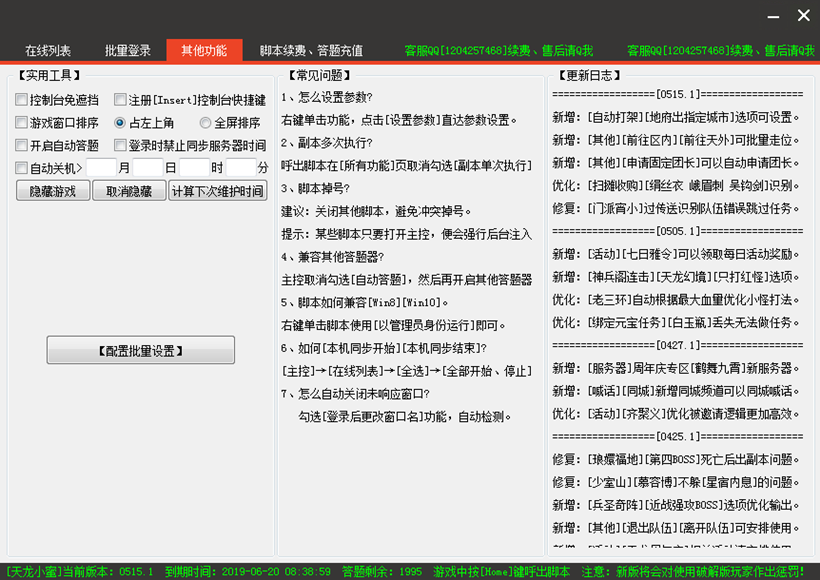
Task: Open the 批量登录 tab
Action: [128, 51]
